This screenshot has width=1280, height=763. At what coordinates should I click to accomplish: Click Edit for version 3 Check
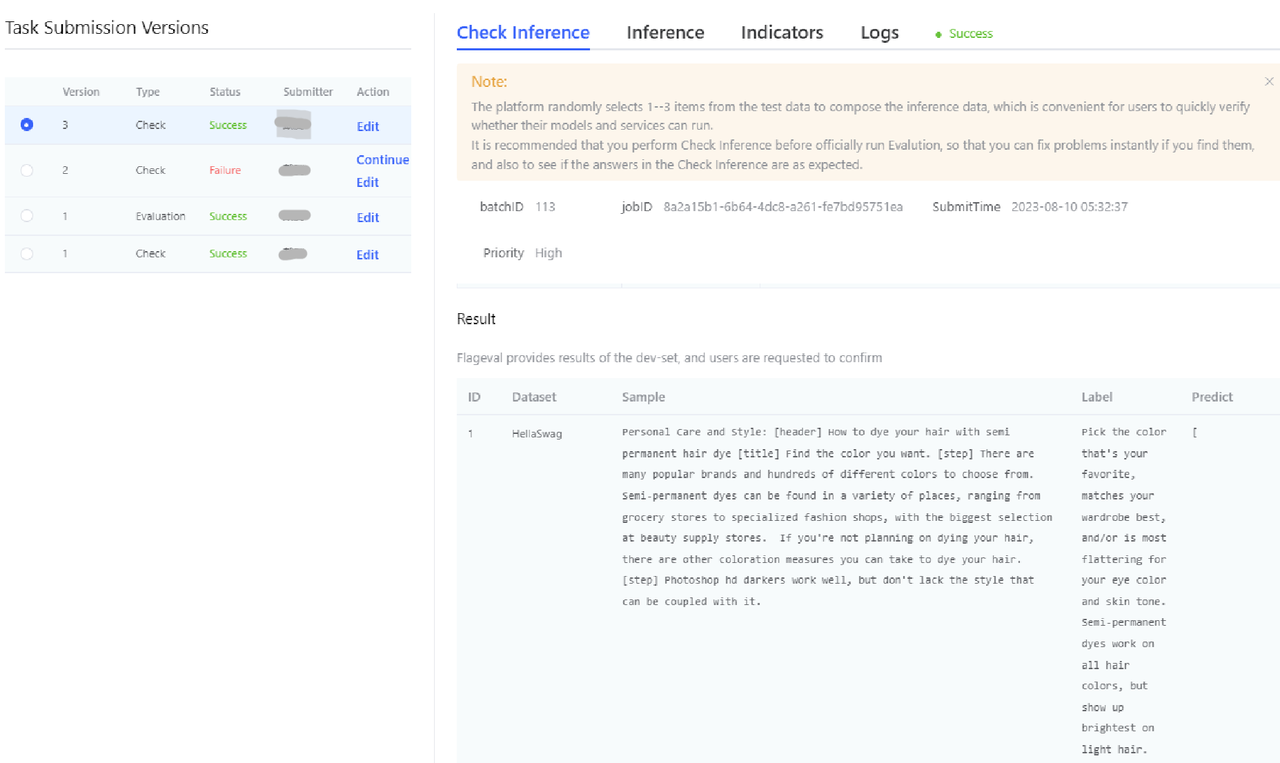pyautogui.click(x=368, y=127)
